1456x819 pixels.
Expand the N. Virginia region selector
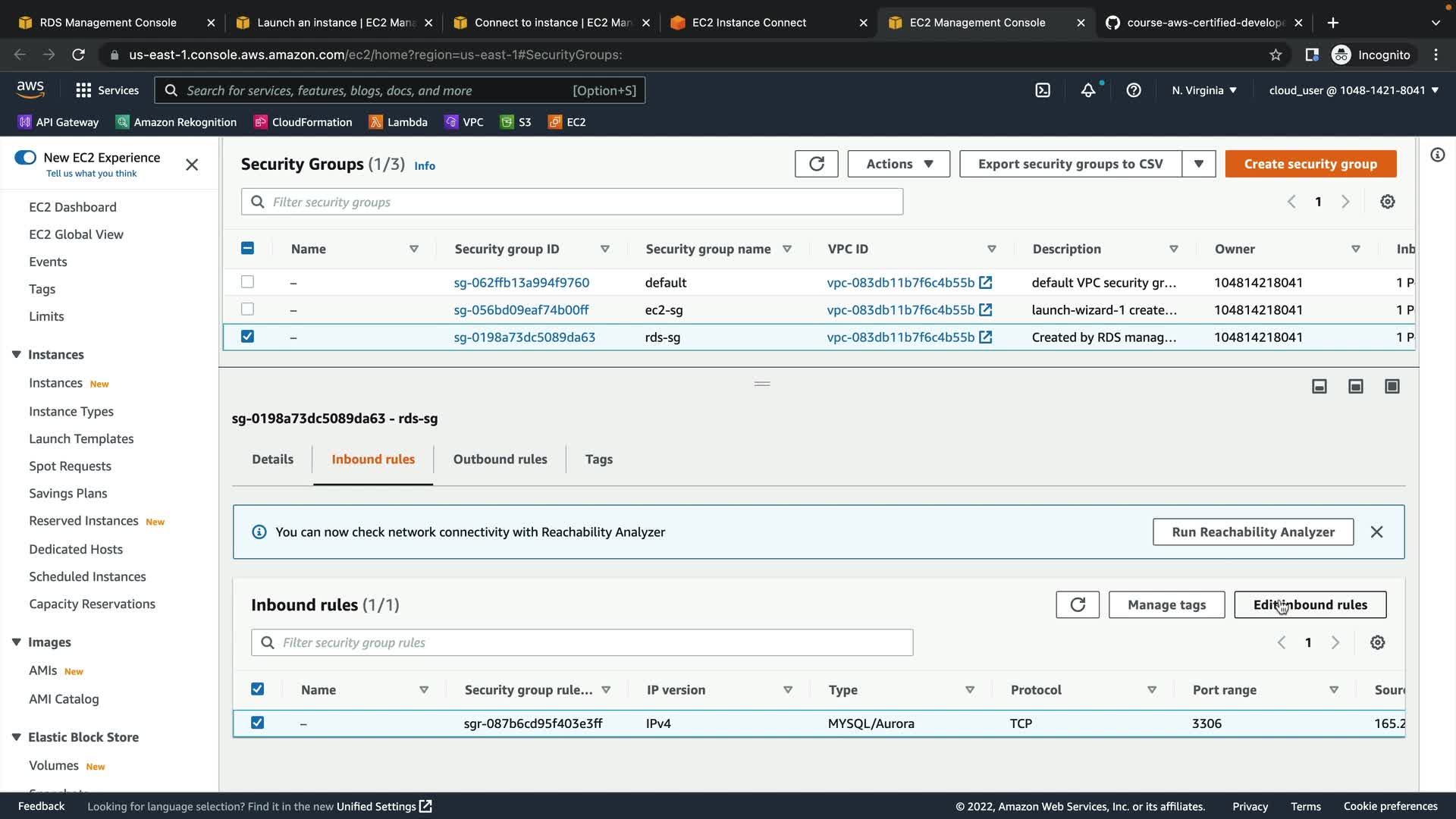(1203, 90)
